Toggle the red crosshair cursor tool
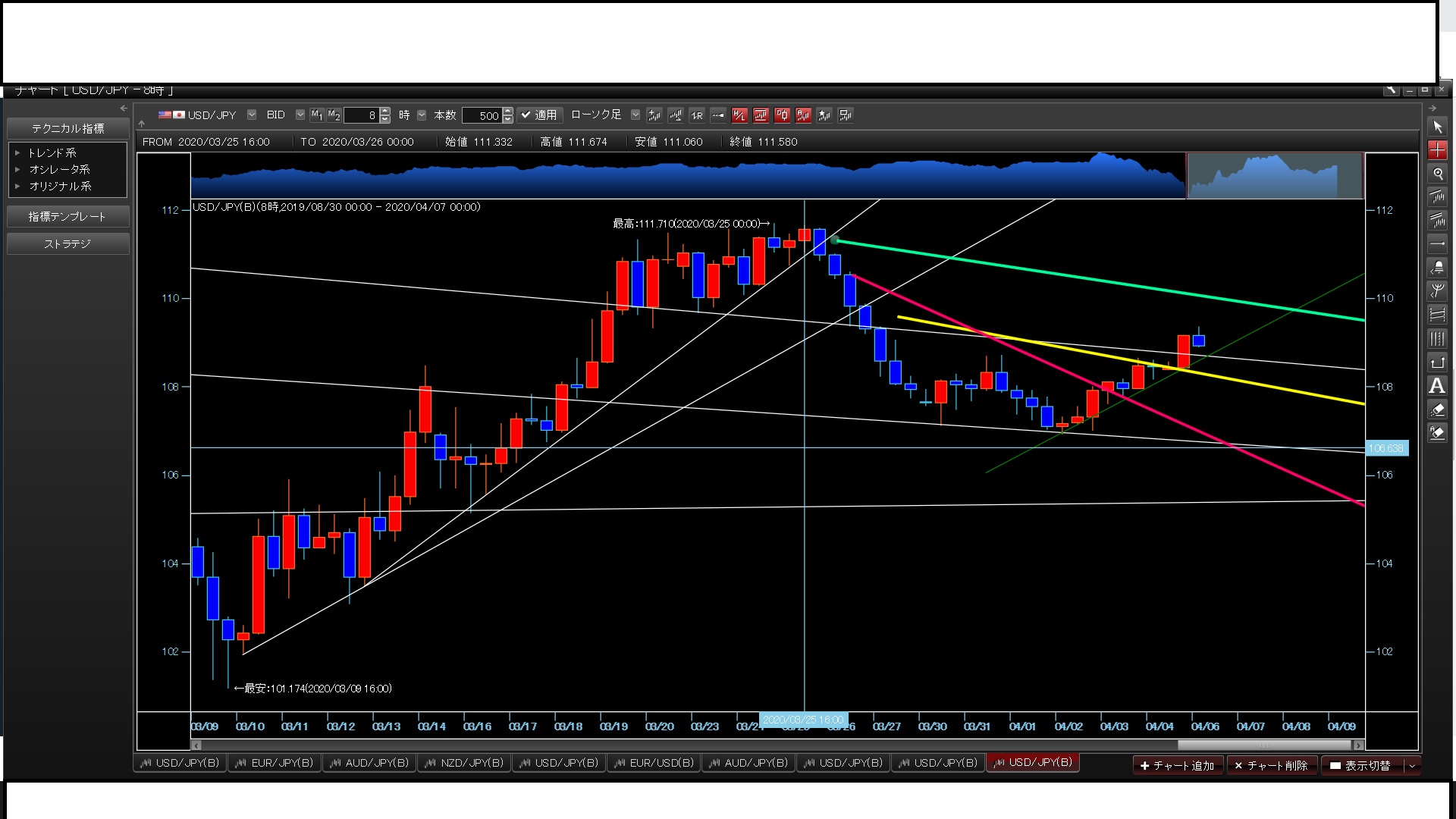1456x819 pixels. [x=1437, y=150]
